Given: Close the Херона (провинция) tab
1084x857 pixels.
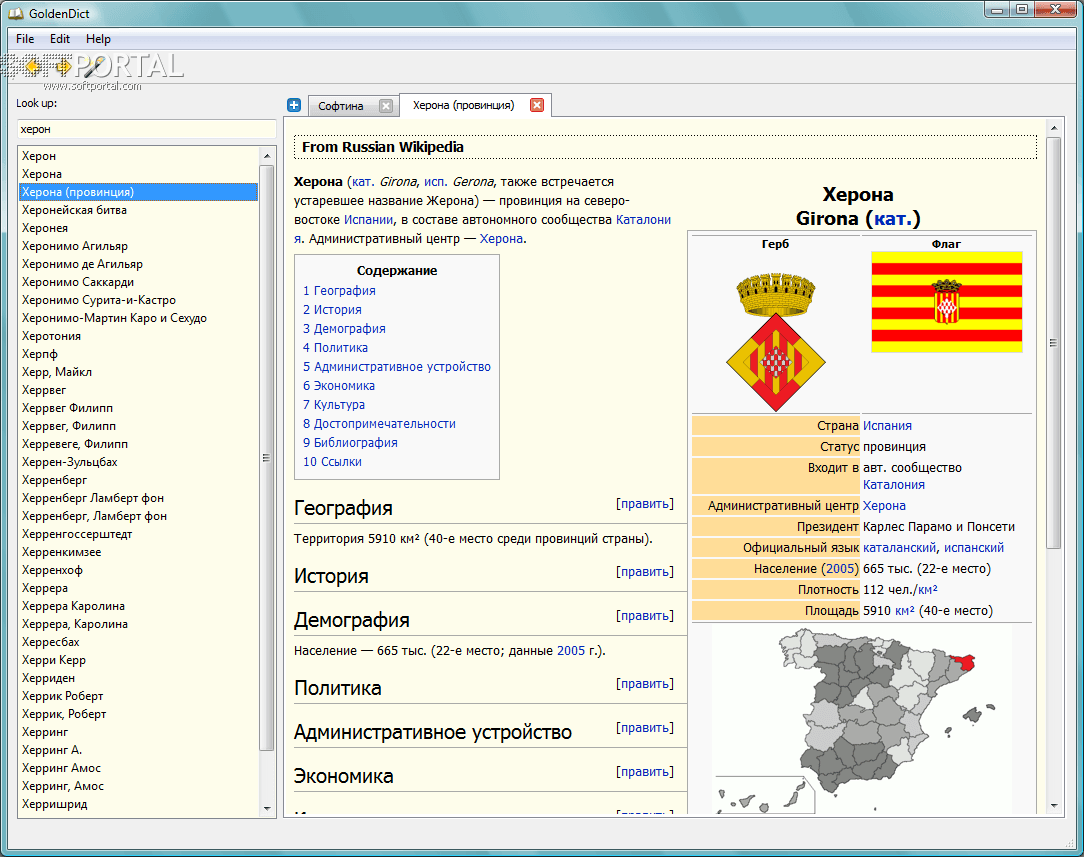Looking at the screenshot, I should click(536, 105).
